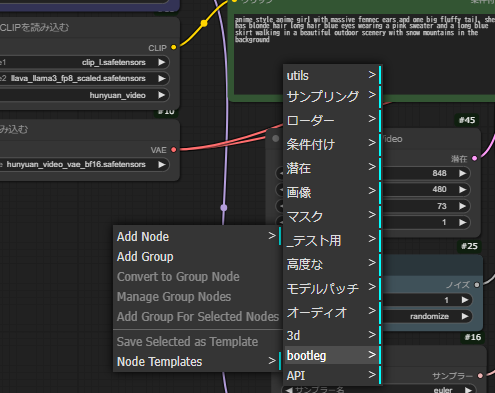Click the 480 height input field

(426, 189)
